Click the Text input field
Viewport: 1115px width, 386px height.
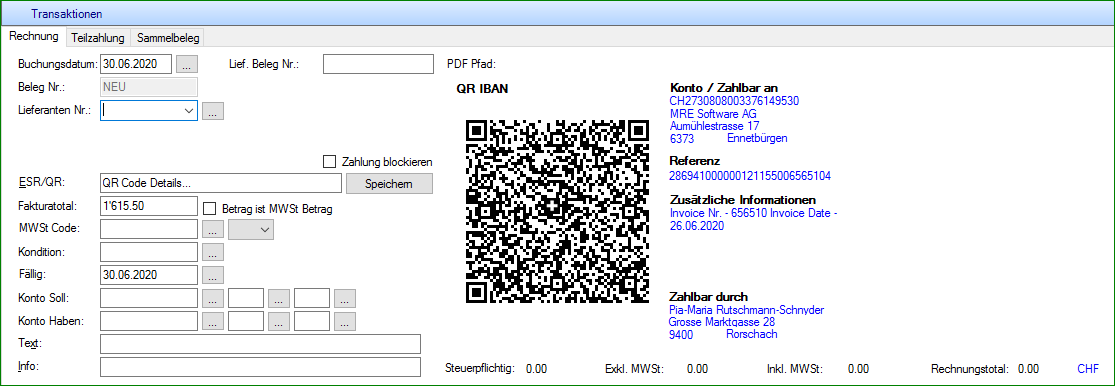(261, 344)
